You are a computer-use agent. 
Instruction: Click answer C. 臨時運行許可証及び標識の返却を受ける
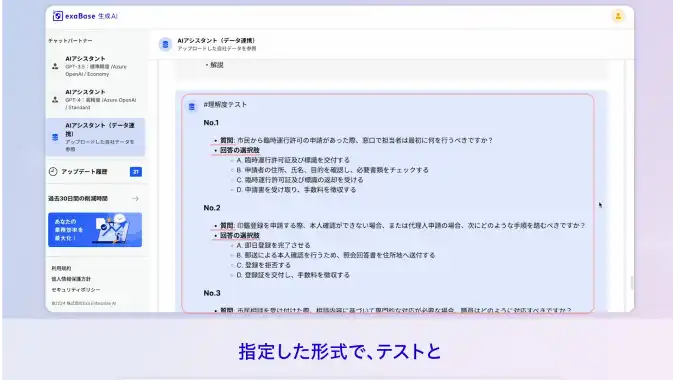pos(300,180)
